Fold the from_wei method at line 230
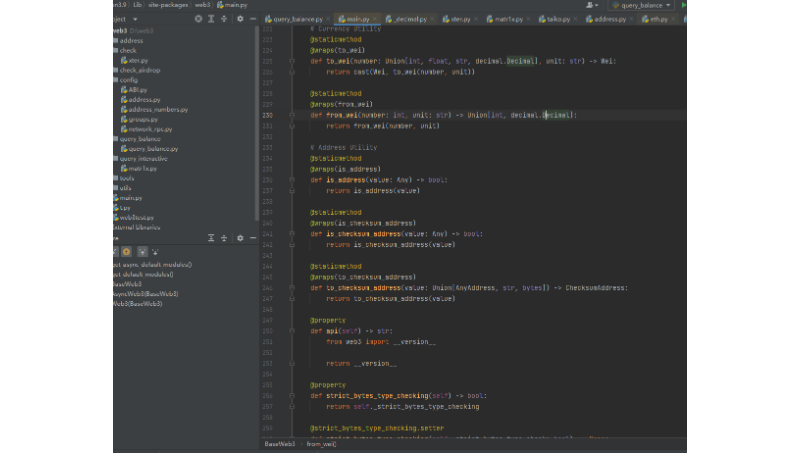Screen dimensions: 800x453 pyautogui.click(x=292, y=115)
